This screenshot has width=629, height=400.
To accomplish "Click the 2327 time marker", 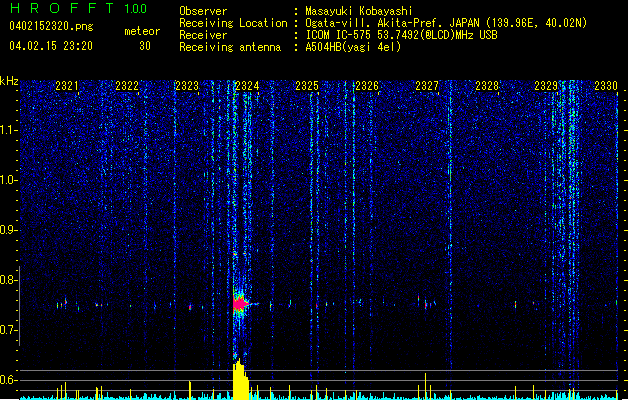I will click(x=427, y=86).
